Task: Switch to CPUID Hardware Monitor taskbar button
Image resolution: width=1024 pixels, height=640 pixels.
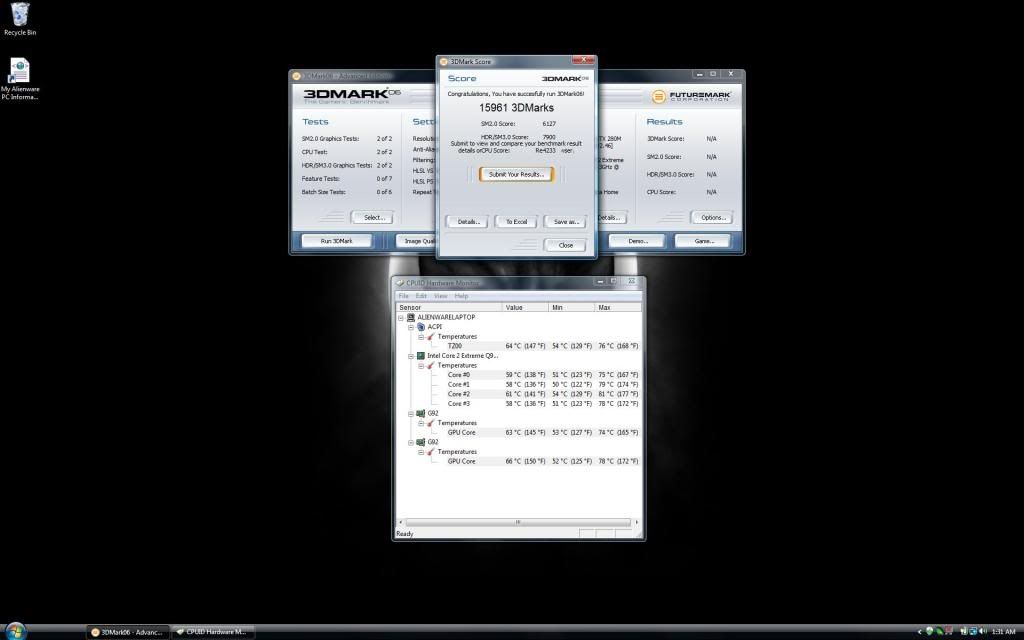Action: point(212,632)
